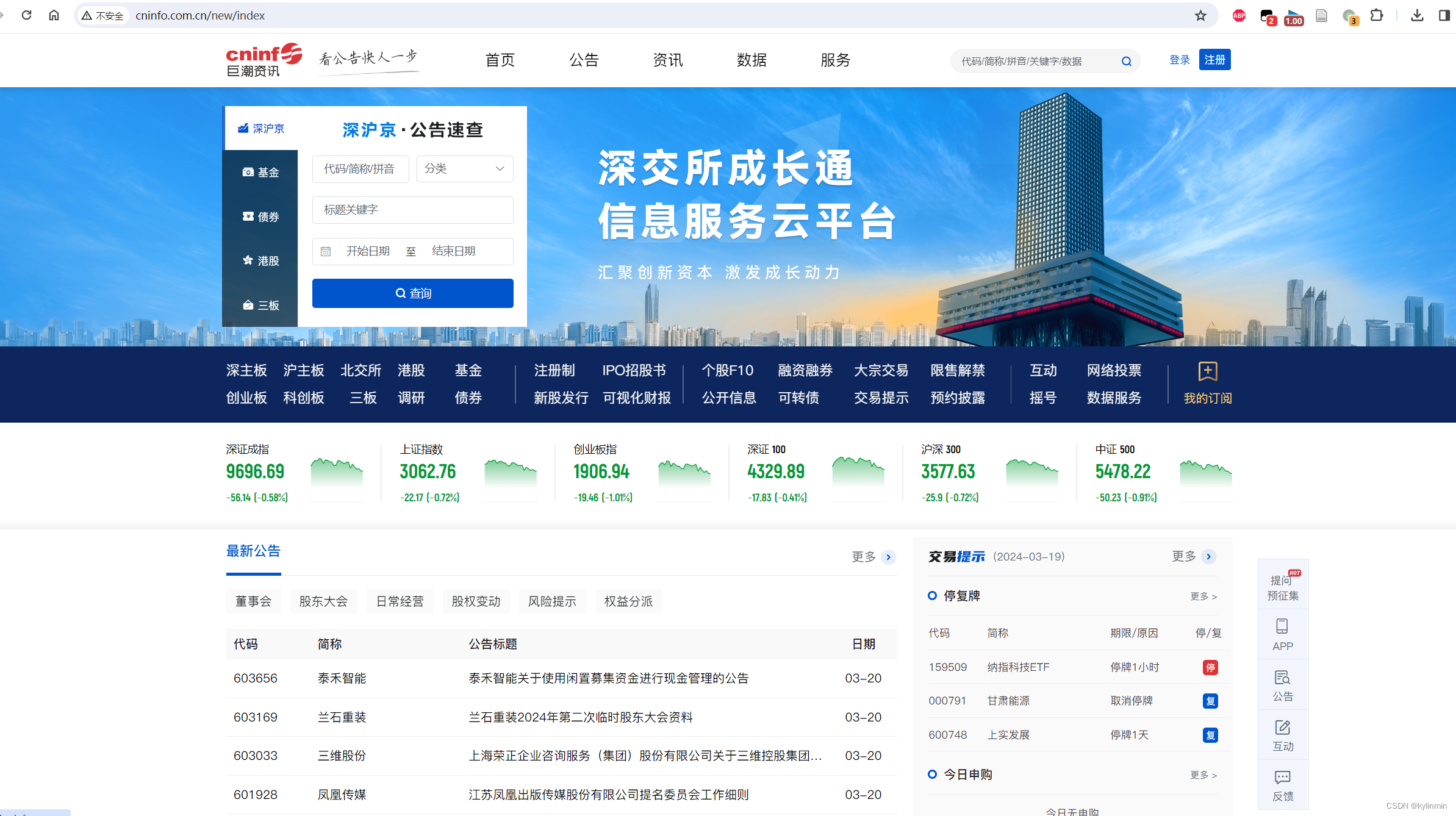
Task: Expand 更多 for 今日申购 section
Action: (x=1203, y=775)
